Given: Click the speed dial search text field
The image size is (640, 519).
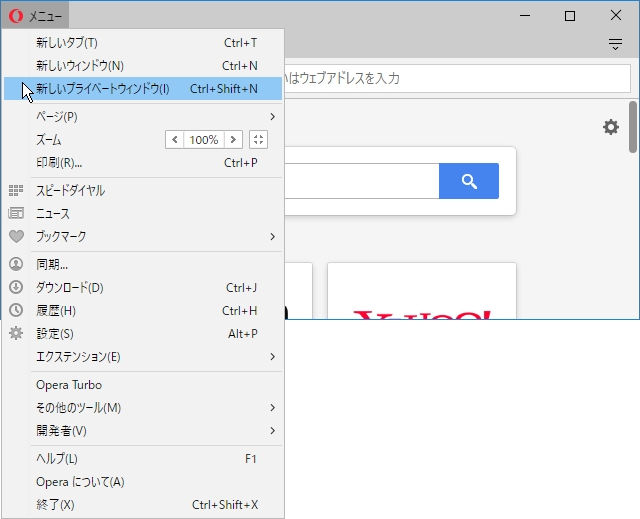Looking at the screenshot, I should coord(362,181).
